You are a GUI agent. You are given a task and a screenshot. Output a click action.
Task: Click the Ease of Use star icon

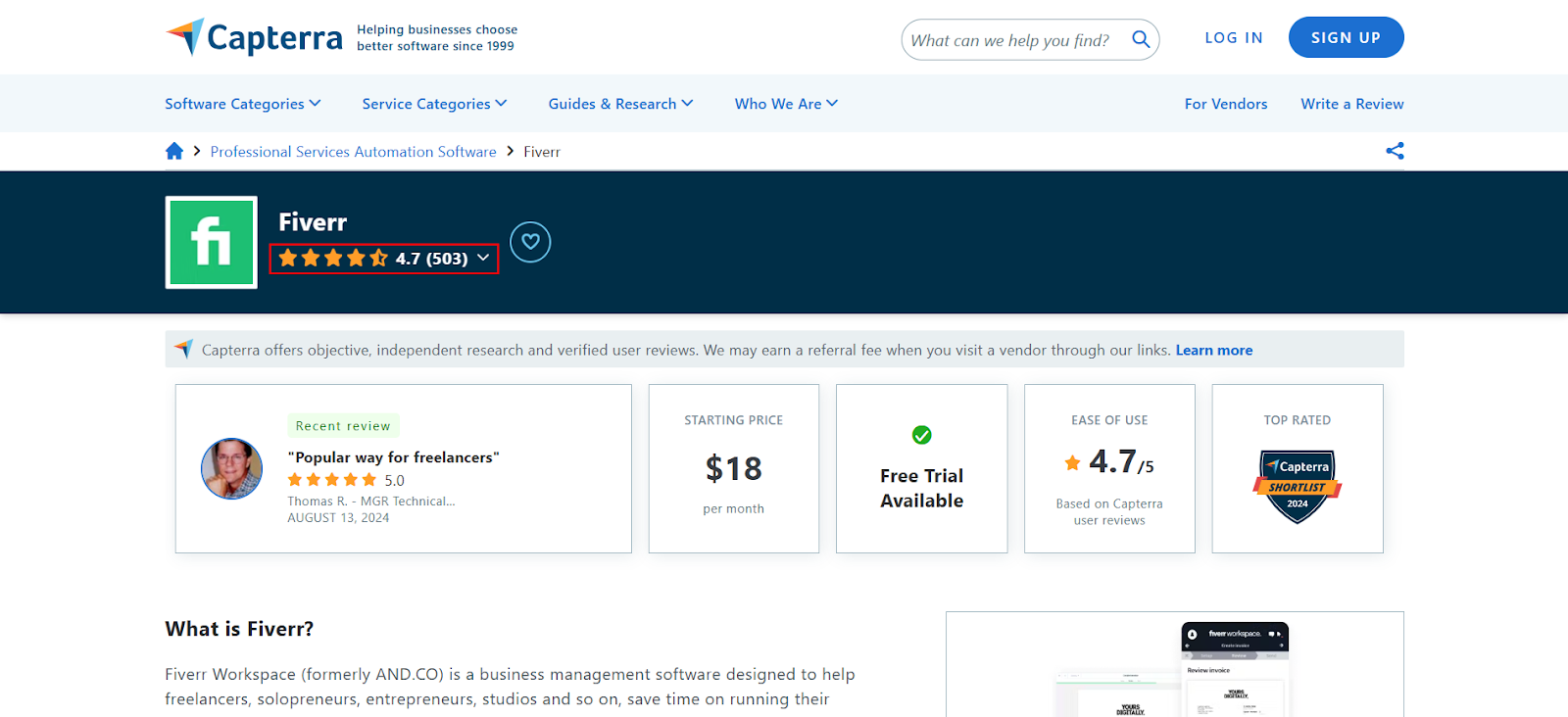pyautogui.click(x=1073, y=462)
